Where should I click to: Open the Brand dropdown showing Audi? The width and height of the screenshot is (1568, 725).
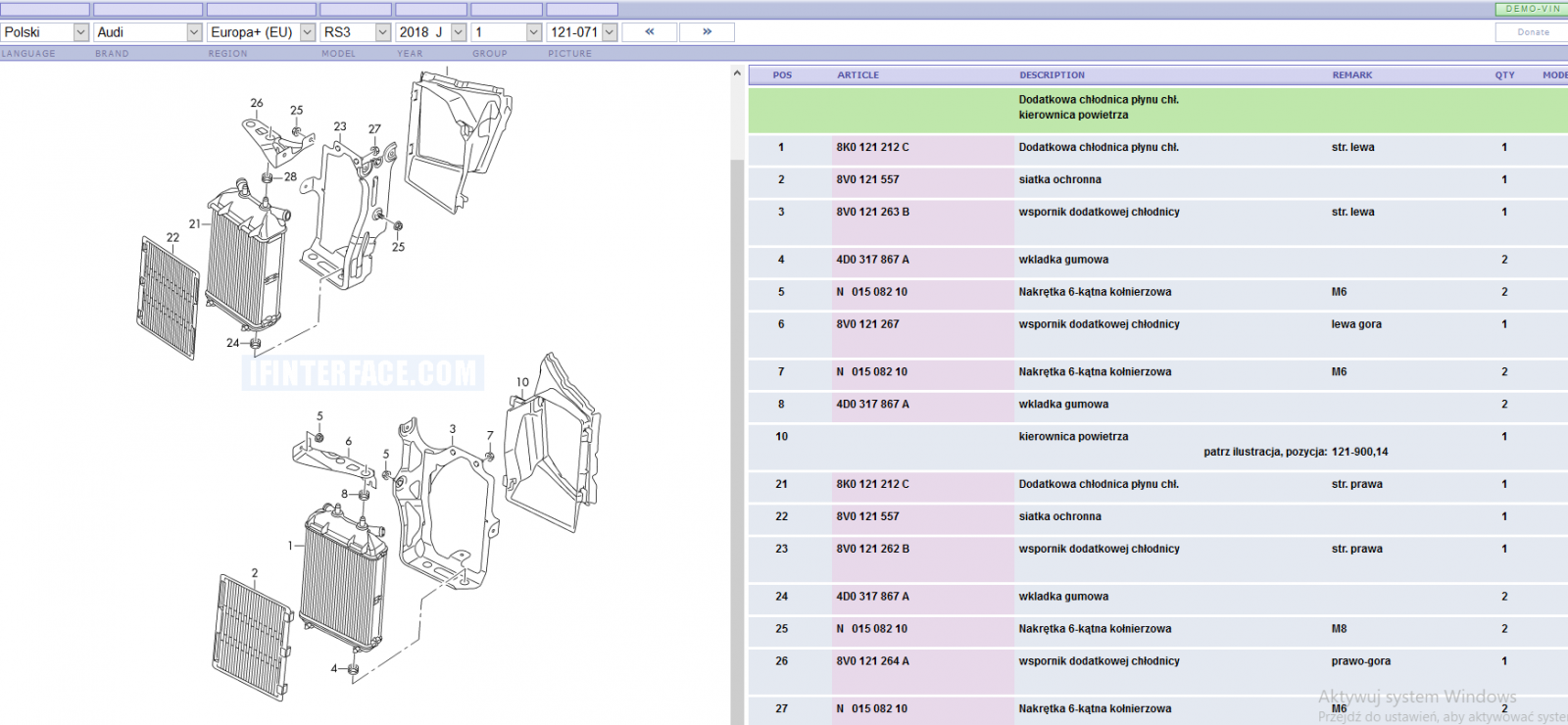tap(148, 32)
